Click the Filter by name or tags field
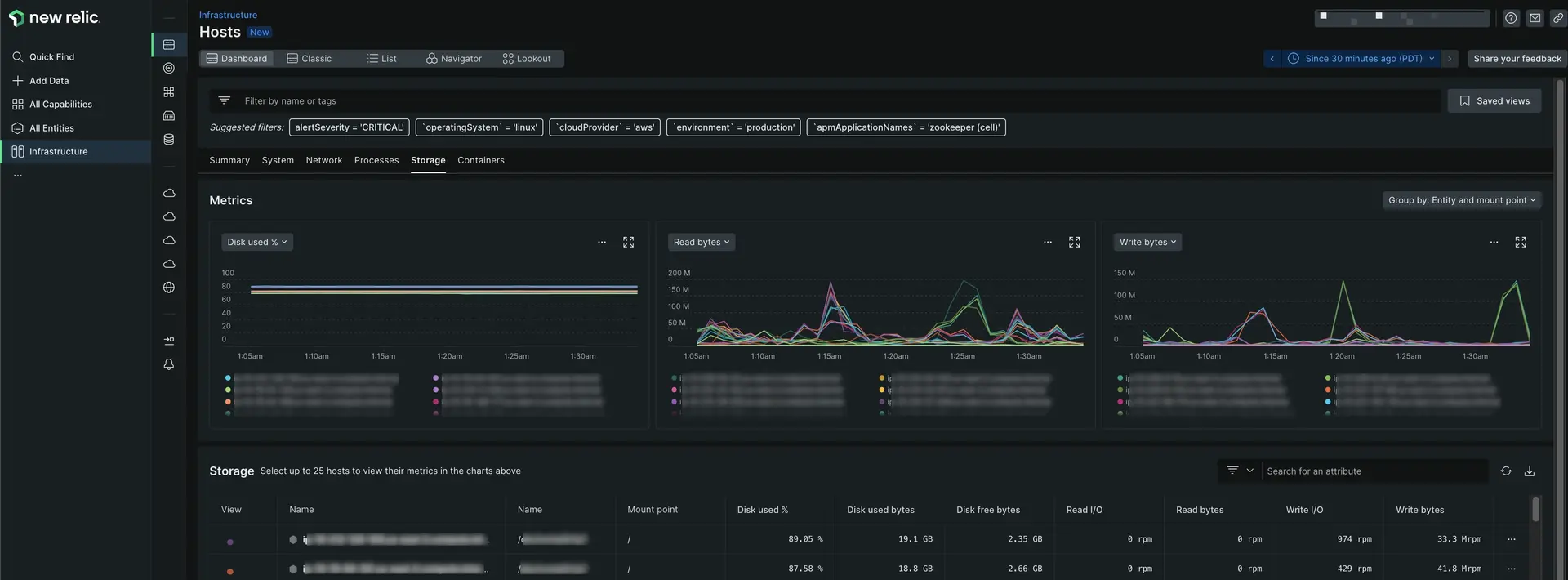Screen dimensions: 1568x580 290,101
